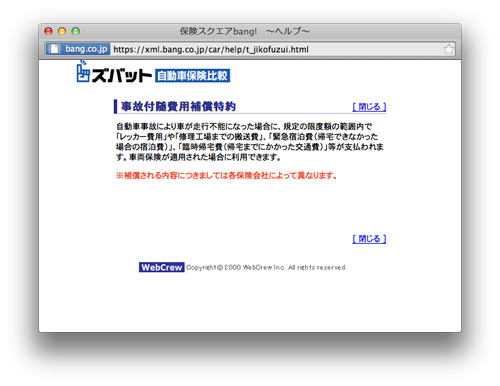Click the paragraph starting 自動車事故により

250,142
